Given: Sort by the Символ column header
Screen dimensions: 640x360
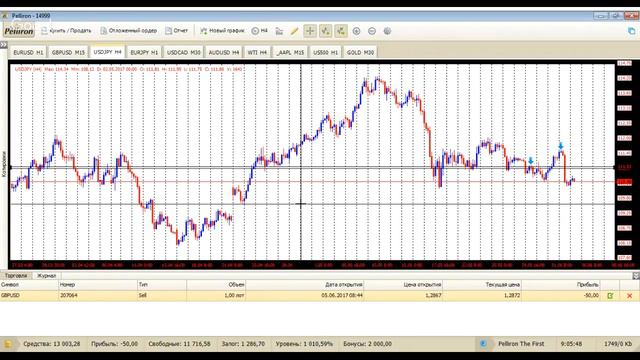Looking at the screenshot, I should [x=29, y=284].
